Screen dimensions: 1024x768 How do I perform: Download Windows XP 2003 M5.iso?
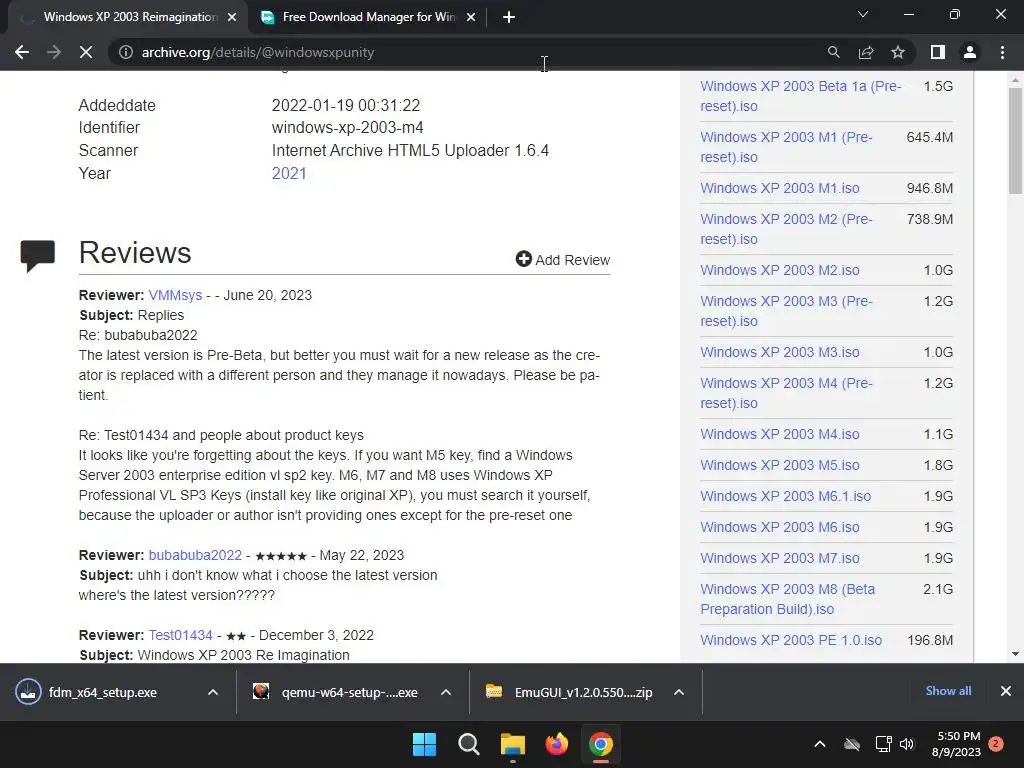[780, 465]
